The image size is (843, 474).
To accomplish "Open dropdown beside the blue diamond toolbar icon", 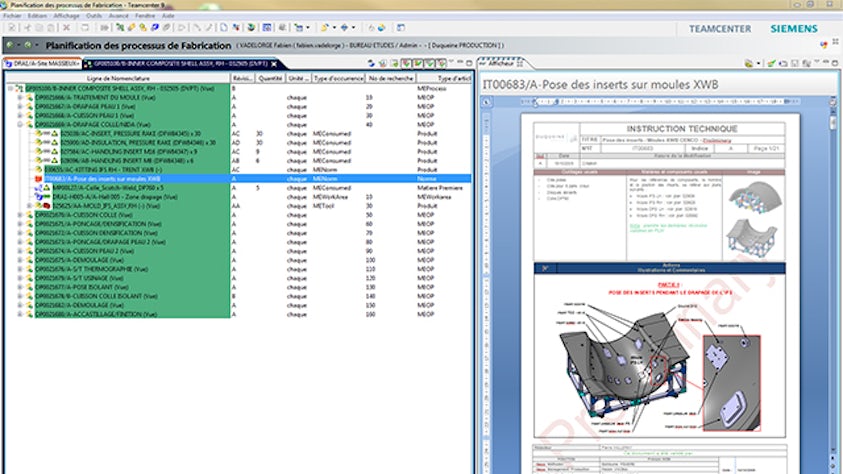I will point(353,28).
